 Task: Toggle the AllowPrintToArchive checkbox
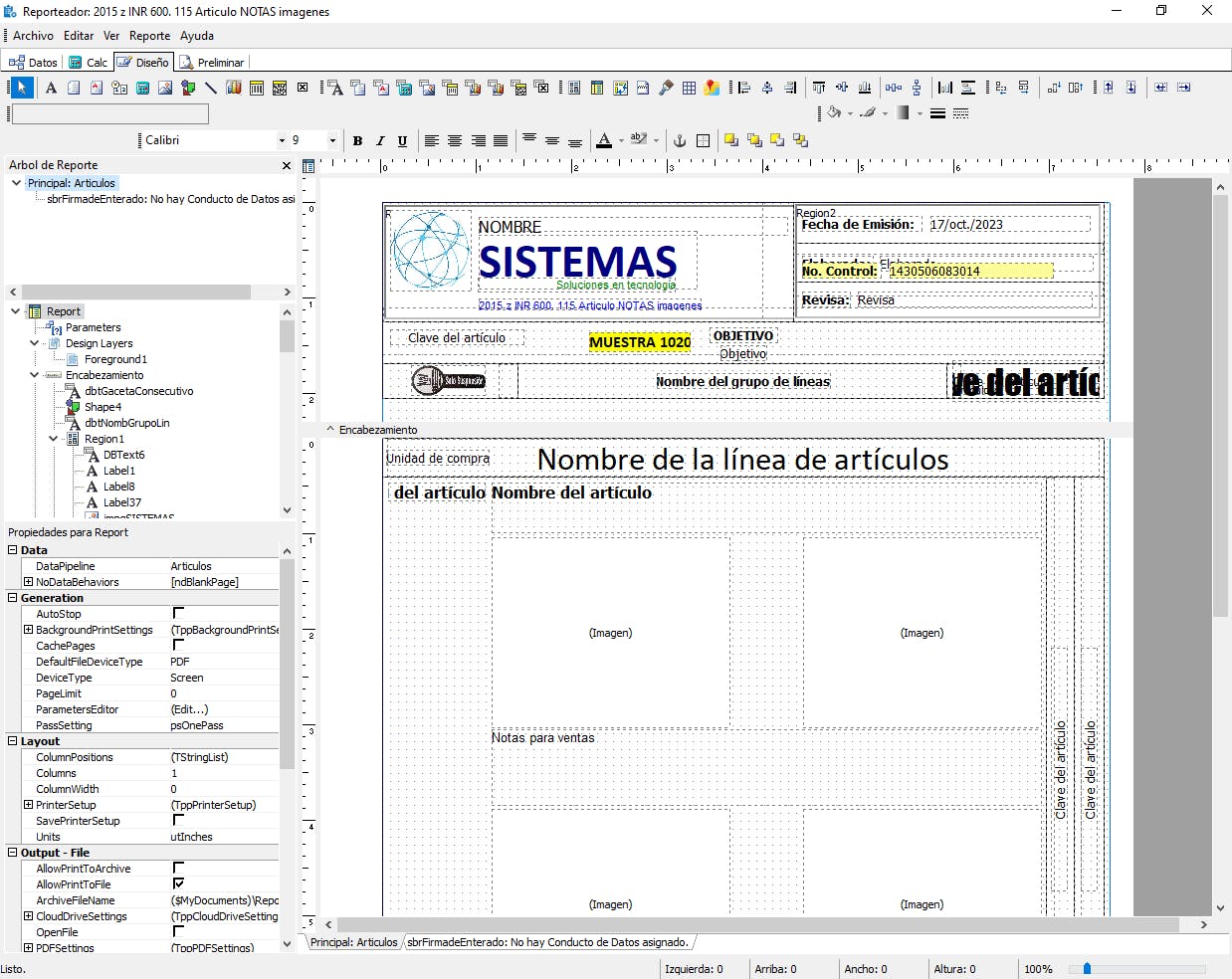pos(178,868)
